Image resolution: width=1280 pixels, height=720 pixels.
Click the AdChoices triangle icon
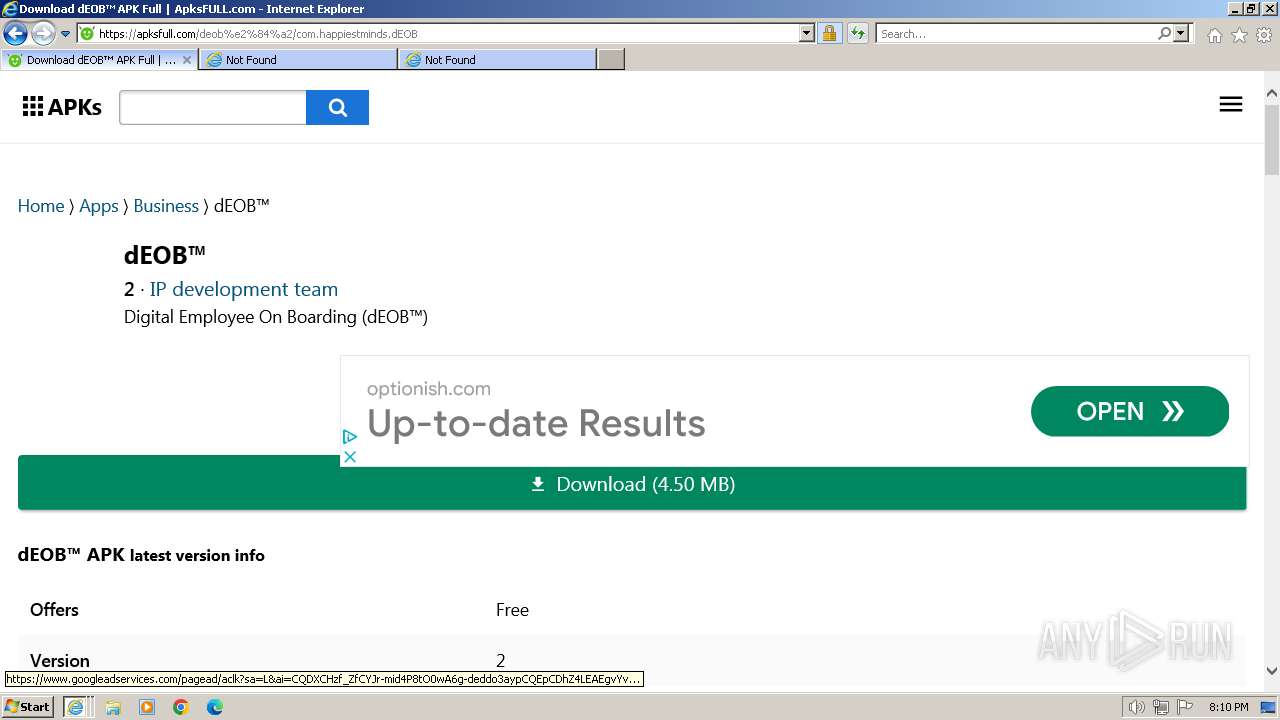pos(349,437)
